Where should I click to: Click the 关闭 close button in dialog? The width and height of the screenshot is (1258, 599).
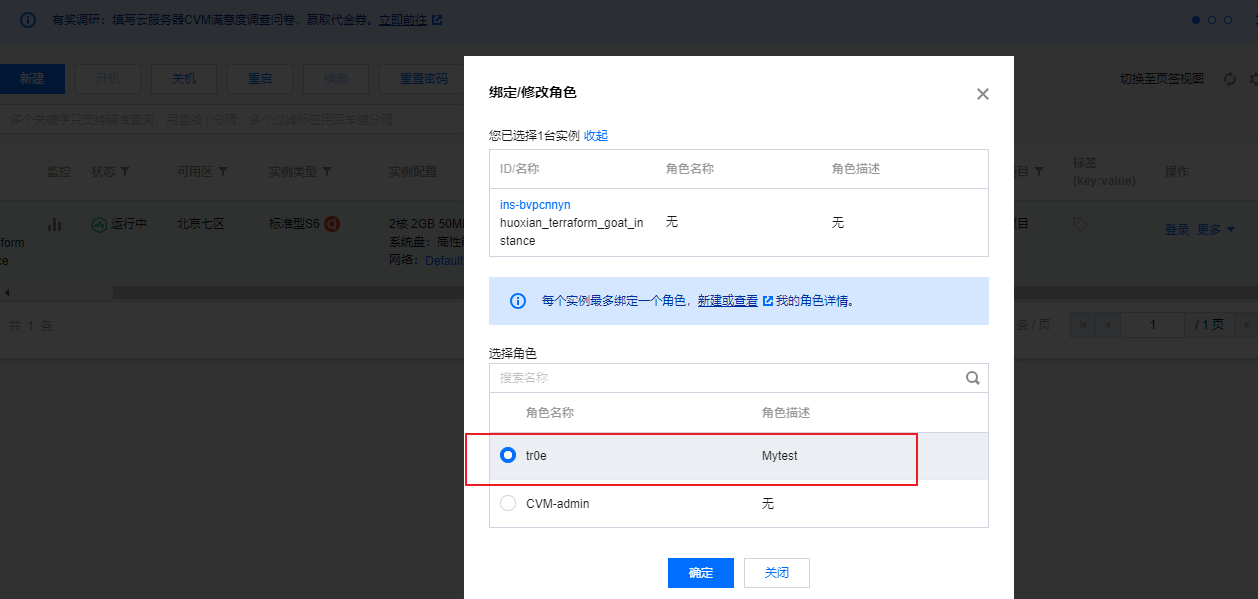tap(777, 573)
